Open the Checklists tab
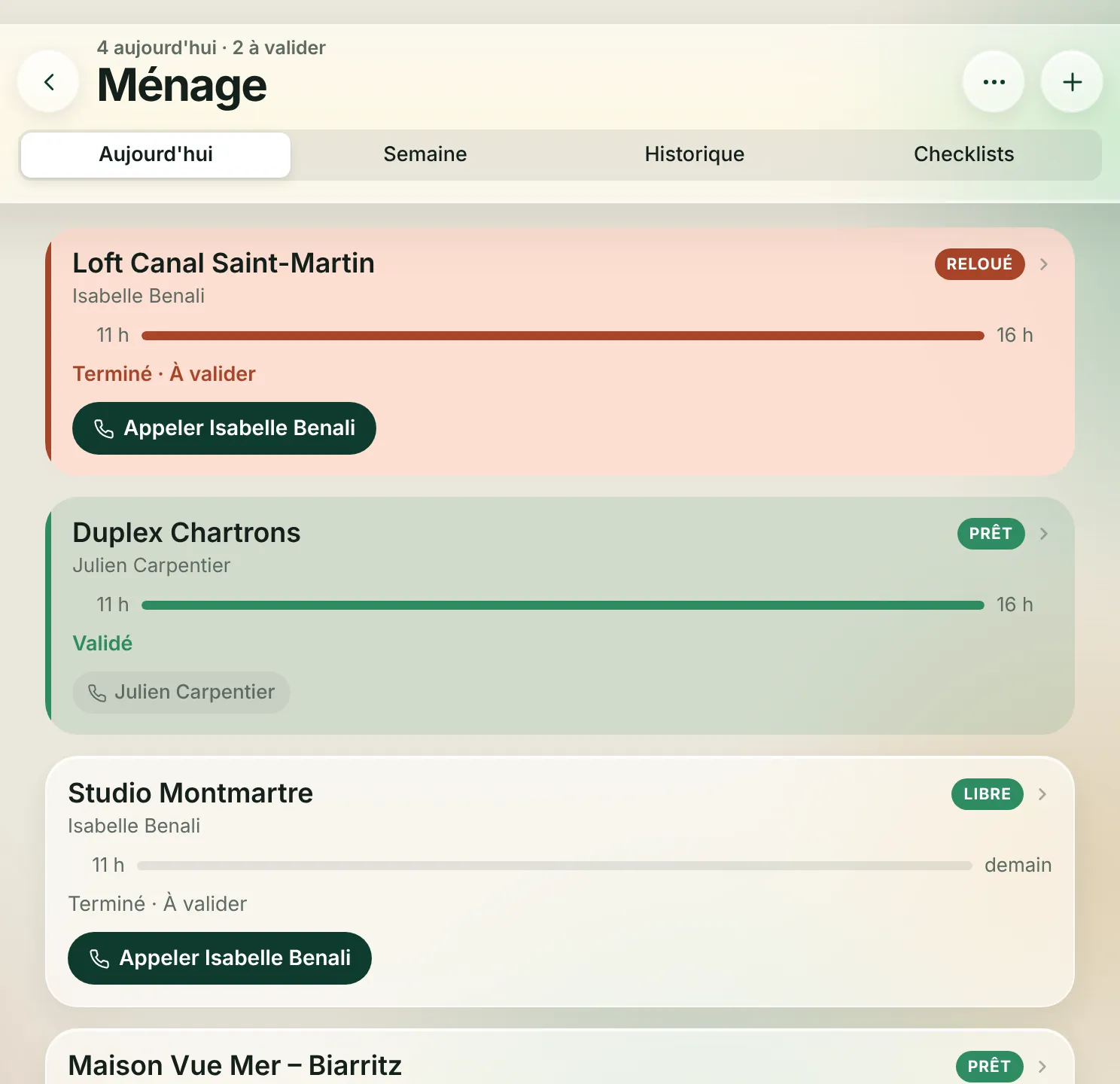This screenshot has width=1120, height=1084. point(963,154)
